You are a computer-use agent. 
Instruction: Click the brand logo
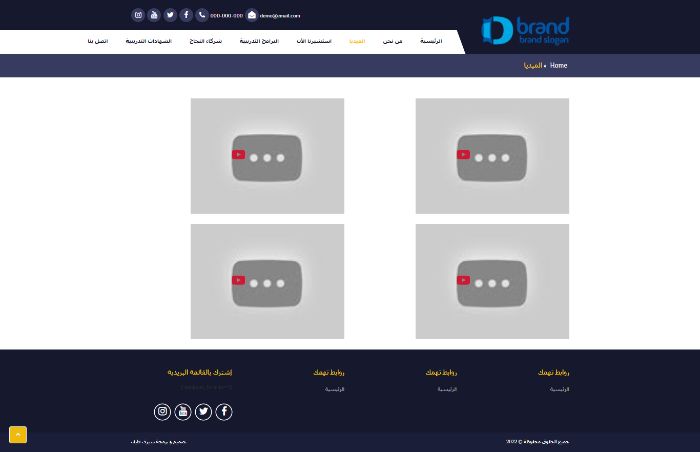click(x=525, y=31)
